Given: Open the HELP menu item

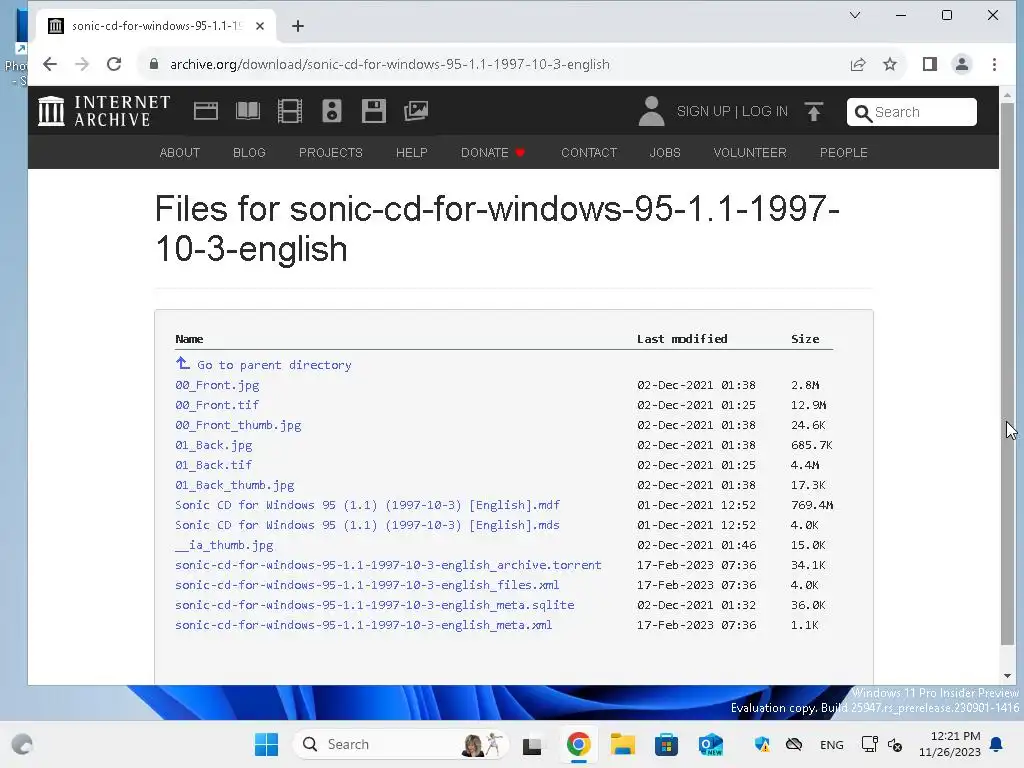Looking at the screenshot, I should point(411,152).
